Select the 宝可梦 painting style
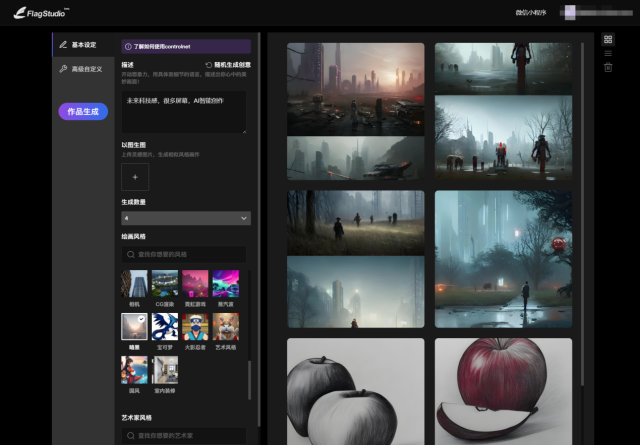The height and width of the screenshot is (445, 640). pos(165,326)
